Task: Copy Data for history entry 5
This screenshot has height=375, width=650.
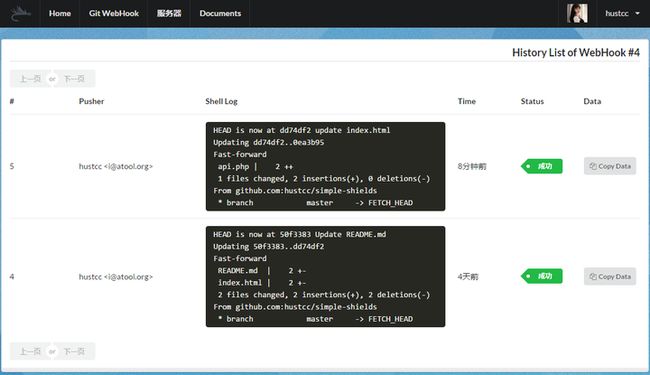Action: (610, 166)
